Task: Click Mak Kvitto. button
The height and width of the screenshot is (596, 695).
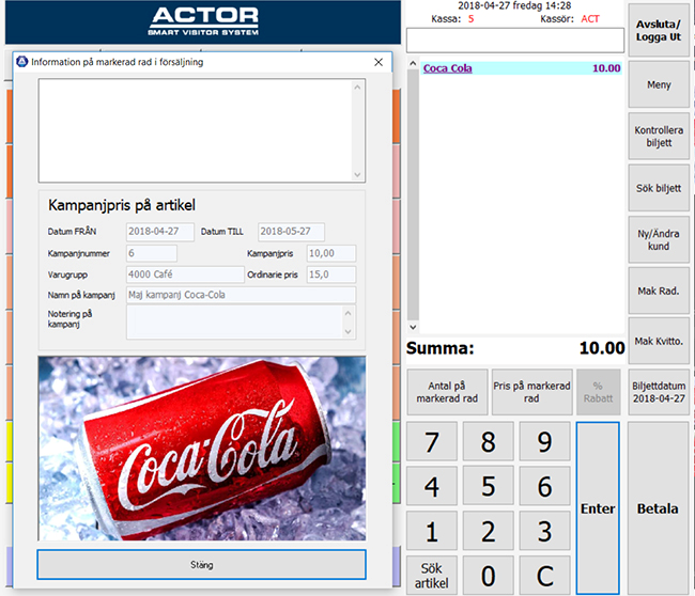Action: (658, 341)
